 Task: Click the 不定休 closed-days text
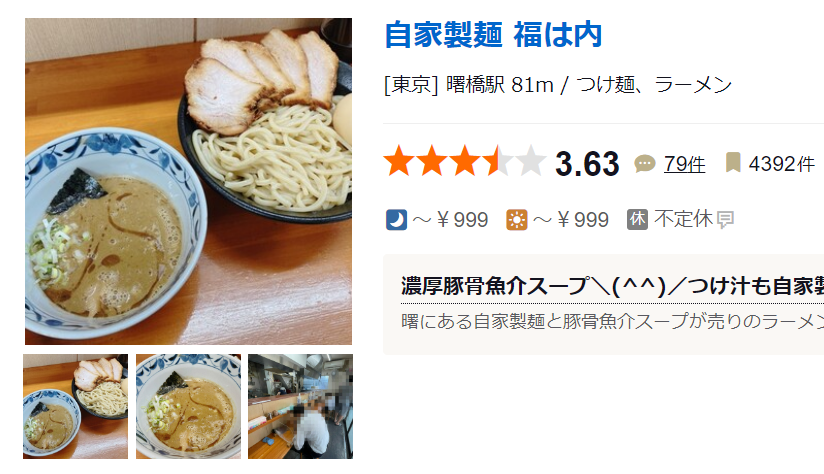click(x=683, y=219)
